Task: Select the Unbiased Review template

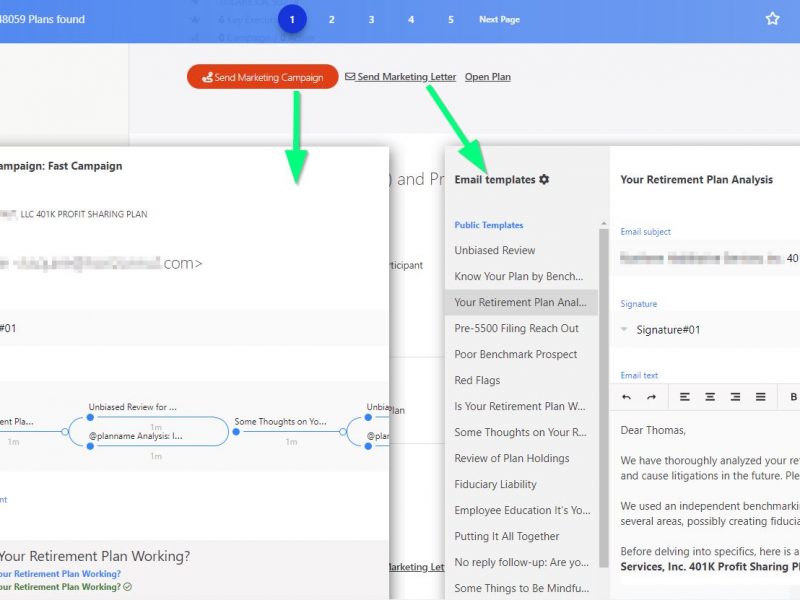Action: point(495,250)
